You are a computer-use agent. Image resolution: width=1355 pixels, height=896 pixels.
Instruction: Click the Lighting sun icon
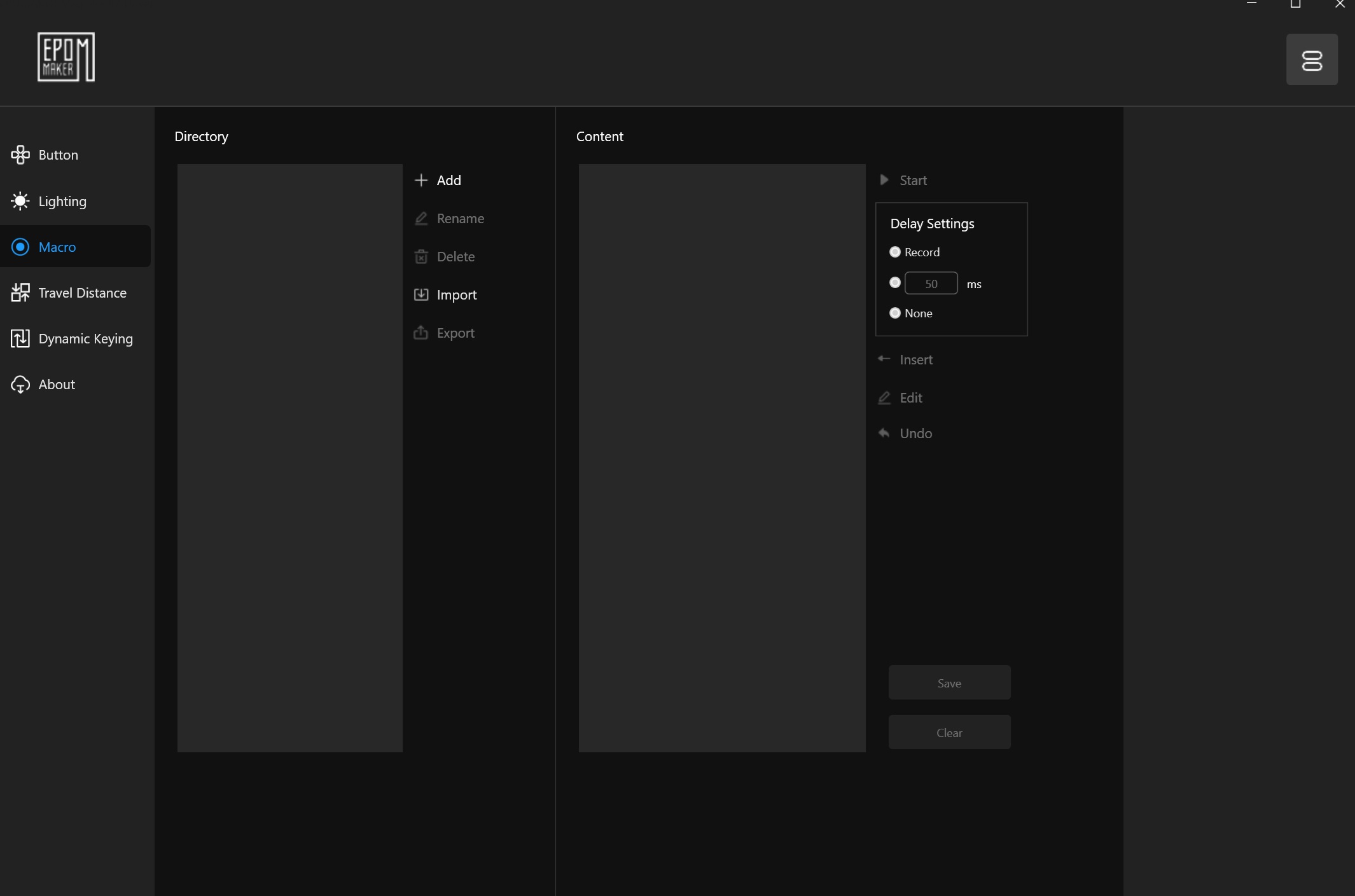20,201
